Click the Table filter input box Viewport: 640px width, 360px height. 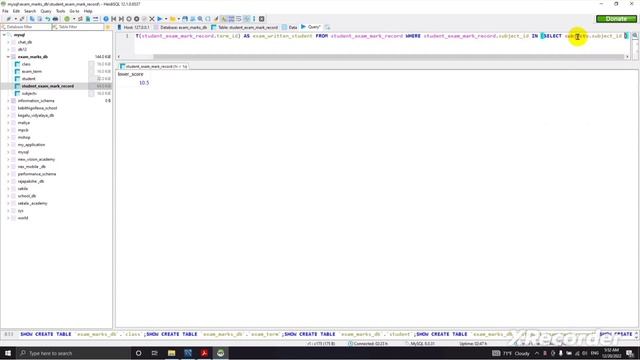tap(78, 27)
